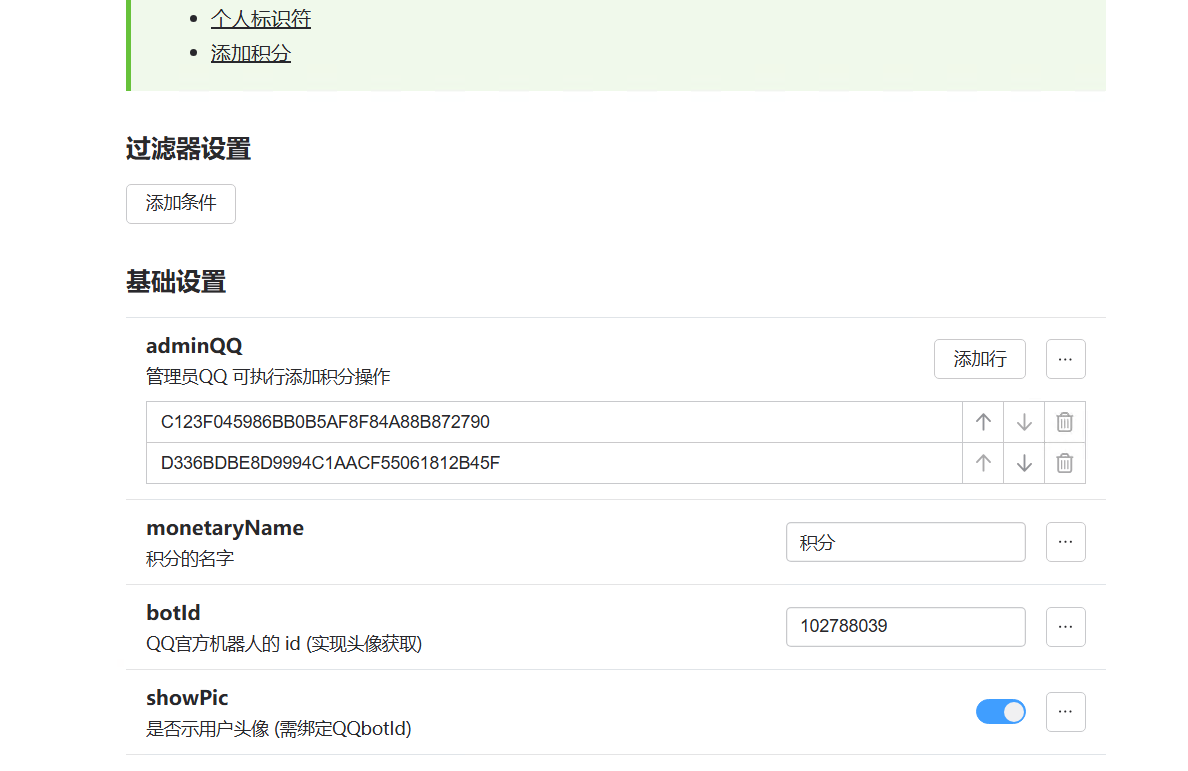Viewport: 1188px width, 771px height.
Task: Move adminQQ row D336BDBE... down
Action: pyautogui.click(x=1024, y=463)
